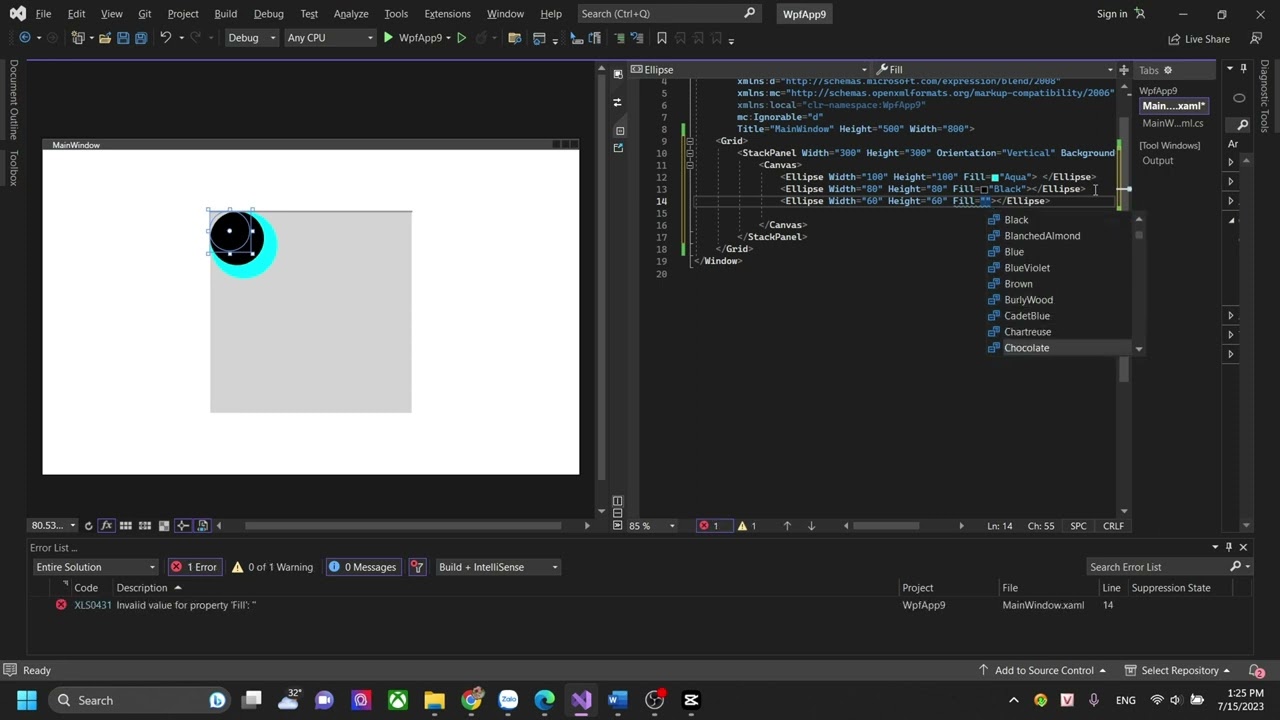
Task: Click search magnifier icon in Solution panel
Action: [x=1242, y=125]
